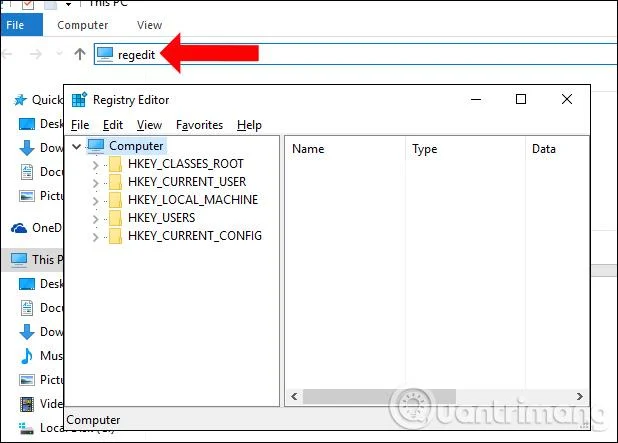Image resolution: width=618 pixels, height=443 pixels.
Task: Open the Registry Editor File menu
Action: [80, 125]
